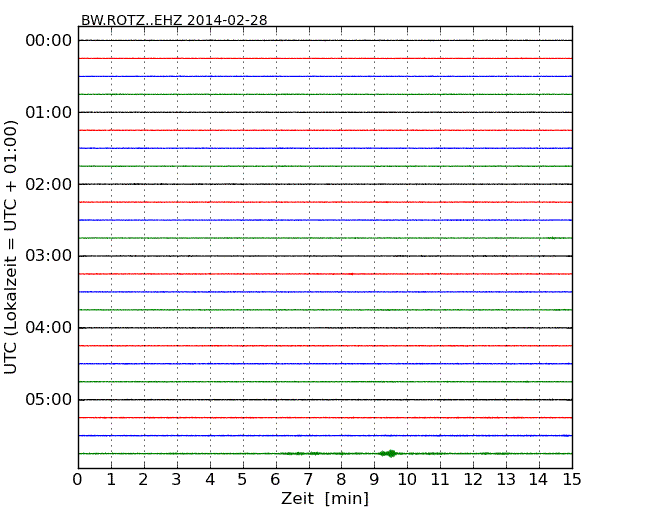Click x-axis tick label 9
Screen dimensions: 650x520
[374, 480]
